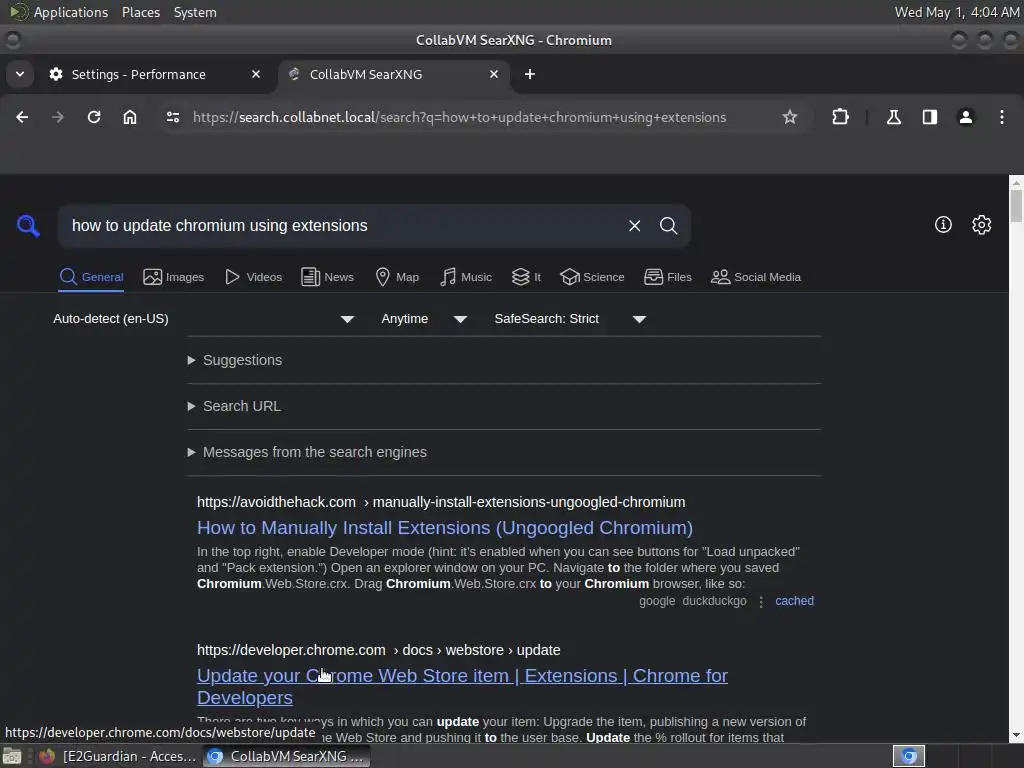Switch to News search category
The height and width of the screenshot is (768, 1024).
[x=327, y=277]
